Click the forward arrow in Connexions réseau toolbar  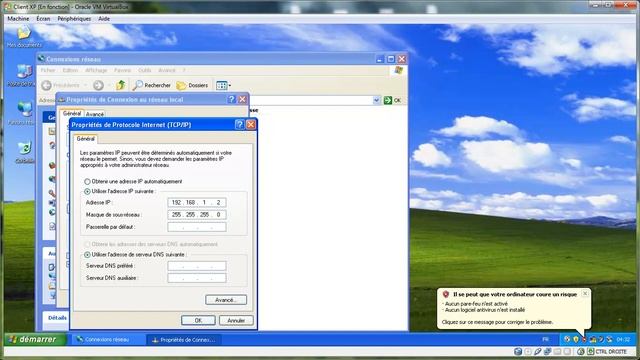98,85
